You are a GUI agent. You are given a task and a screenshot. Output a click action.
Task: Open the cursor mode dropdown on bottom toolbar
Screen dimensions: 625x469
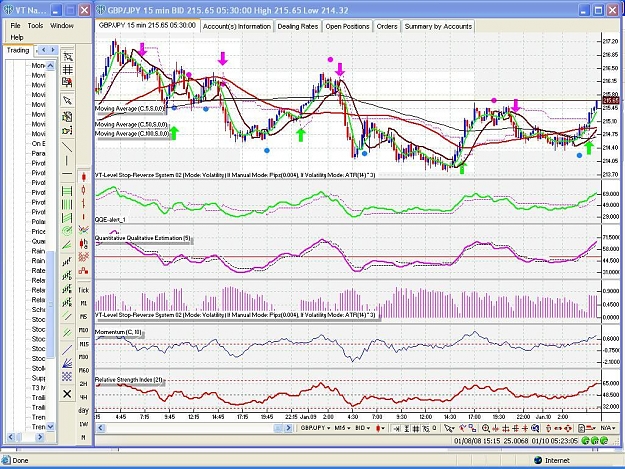tap(449, 428)
